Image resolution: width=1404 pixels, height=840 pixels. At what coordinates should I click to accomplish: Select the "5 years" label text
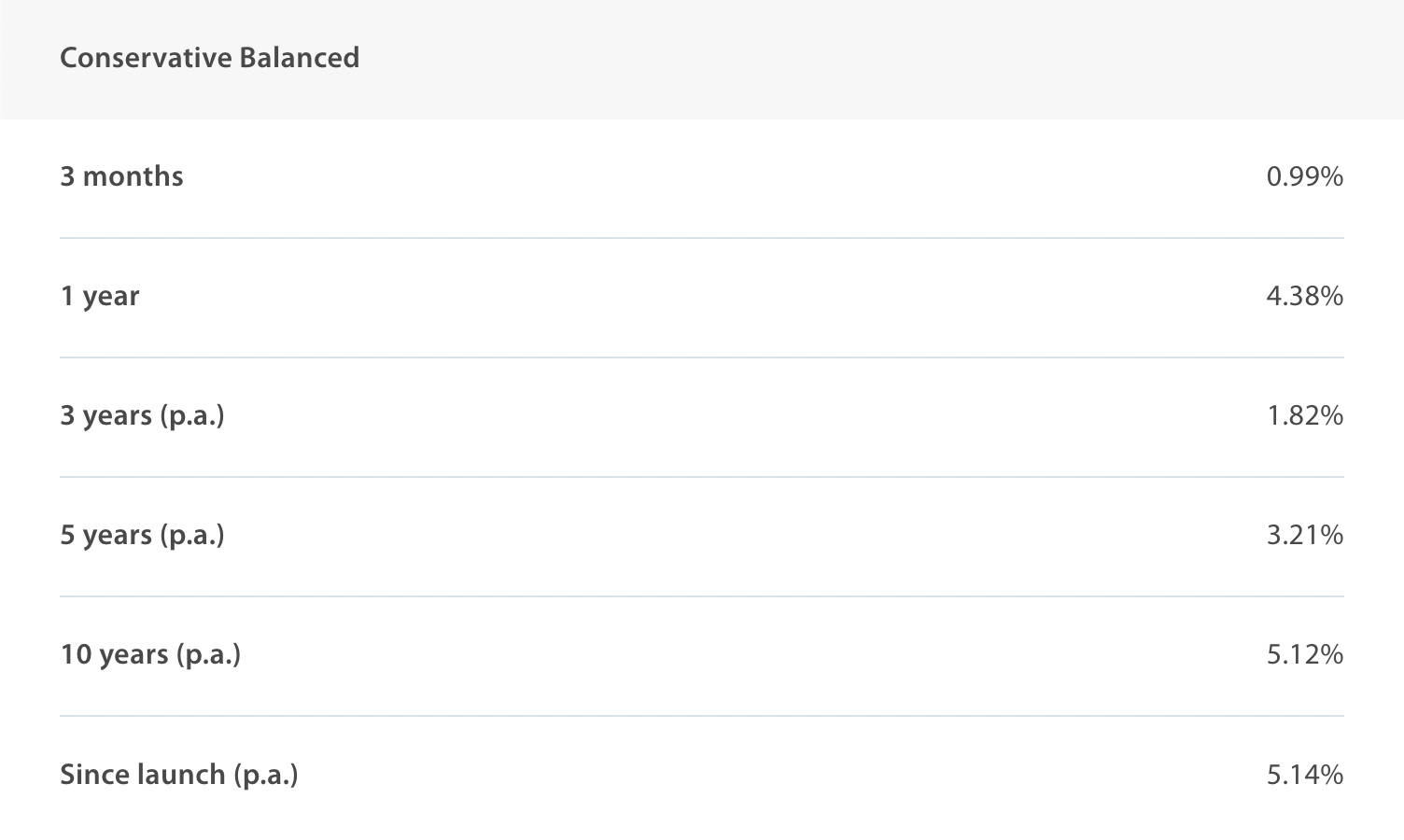[x=106, y=535]
